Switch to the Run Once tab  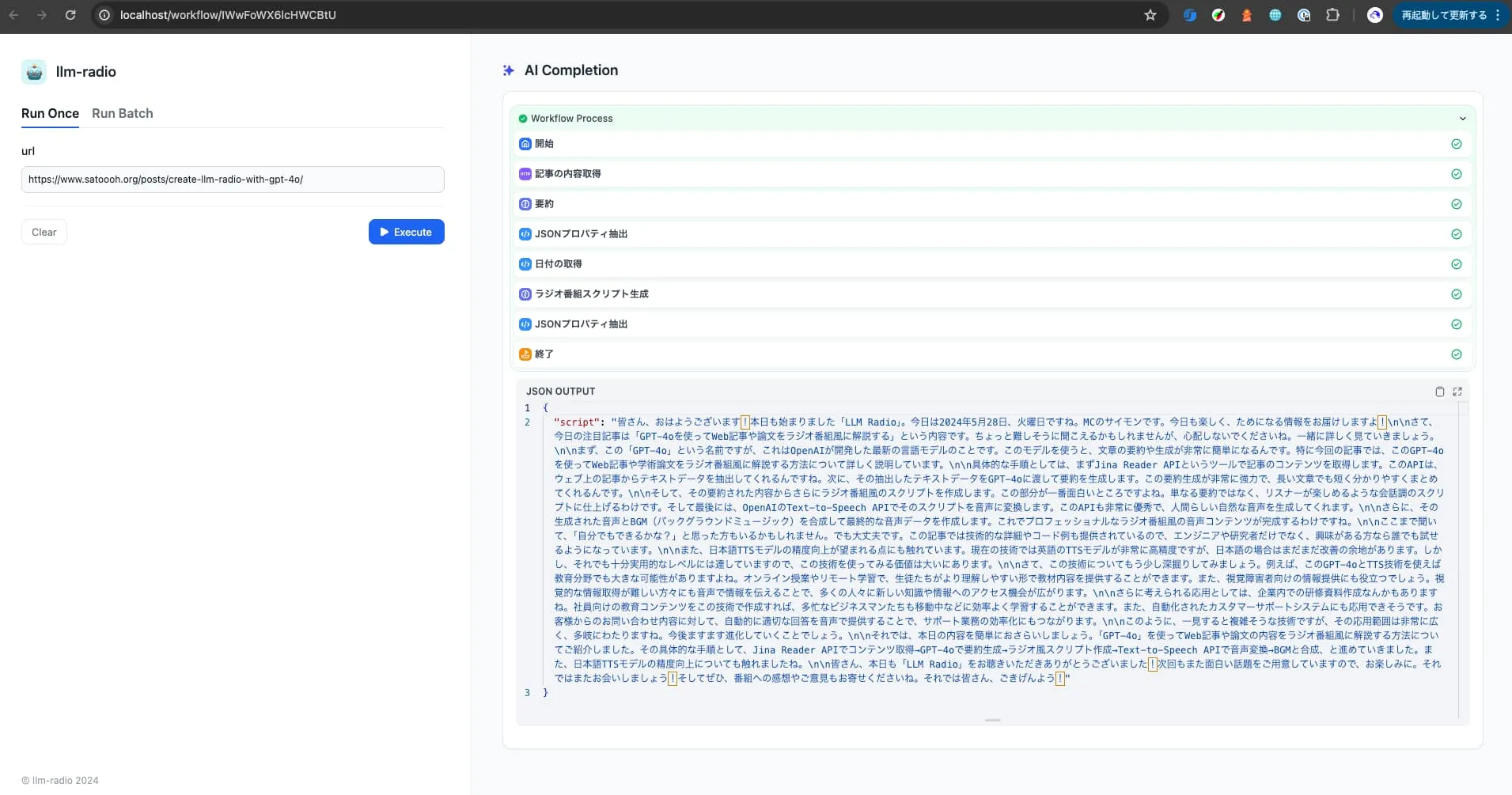pos(50,113)
